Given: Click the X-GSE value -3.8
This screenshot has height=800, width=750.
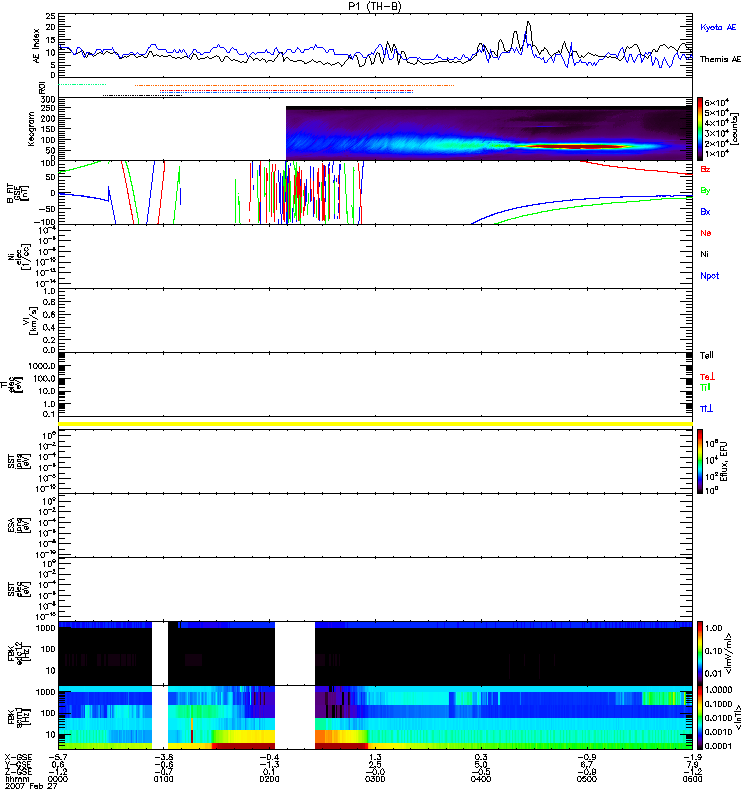Looking at the screenshot, I should [163, 758].
